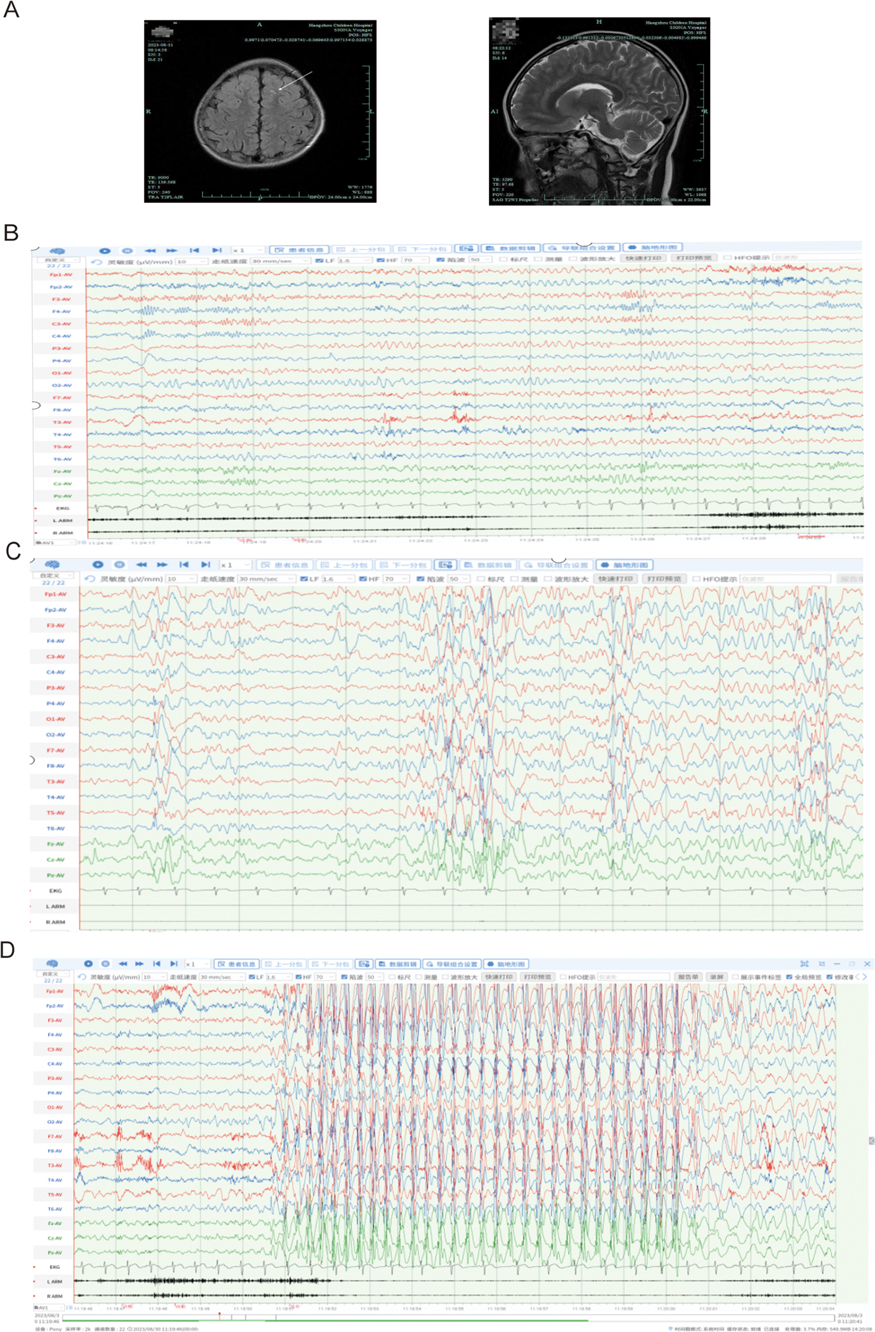
Task: Start playback in panel D EEG viewer
Action: coord(88,963)
